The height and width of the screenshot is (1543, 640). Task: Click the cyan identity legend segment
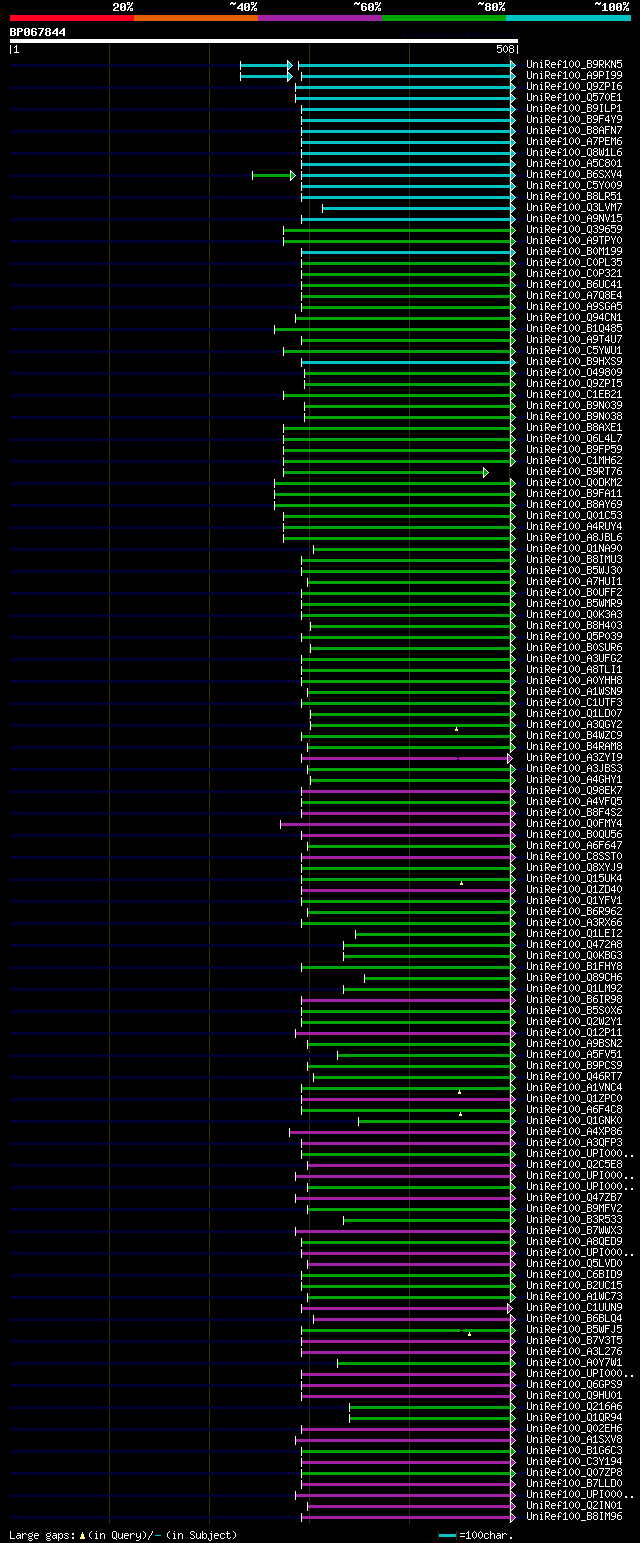(568, 17)
